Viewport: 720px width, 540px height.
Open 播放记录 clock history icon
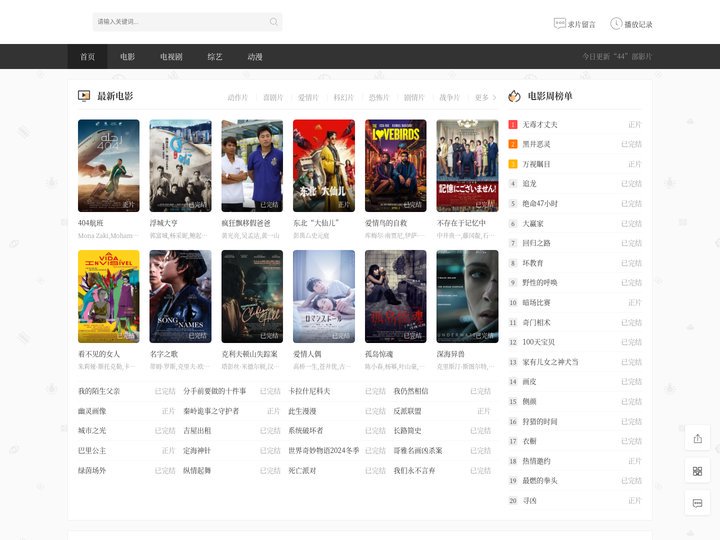(616, 23)
